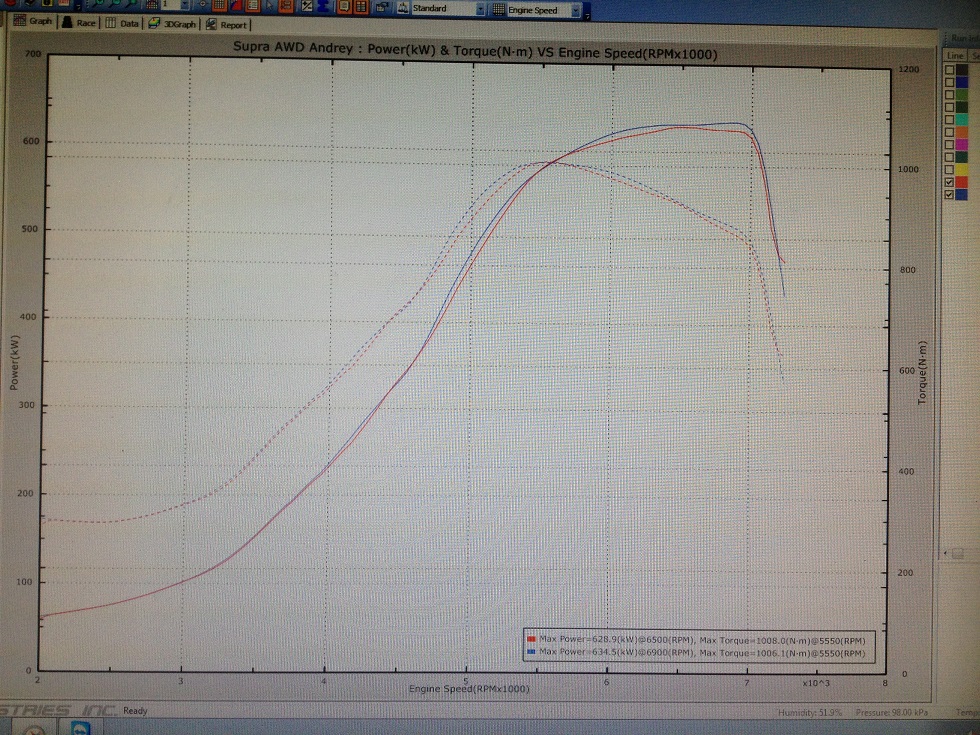Uncheck the red run line checkbox

coord(949,182)
